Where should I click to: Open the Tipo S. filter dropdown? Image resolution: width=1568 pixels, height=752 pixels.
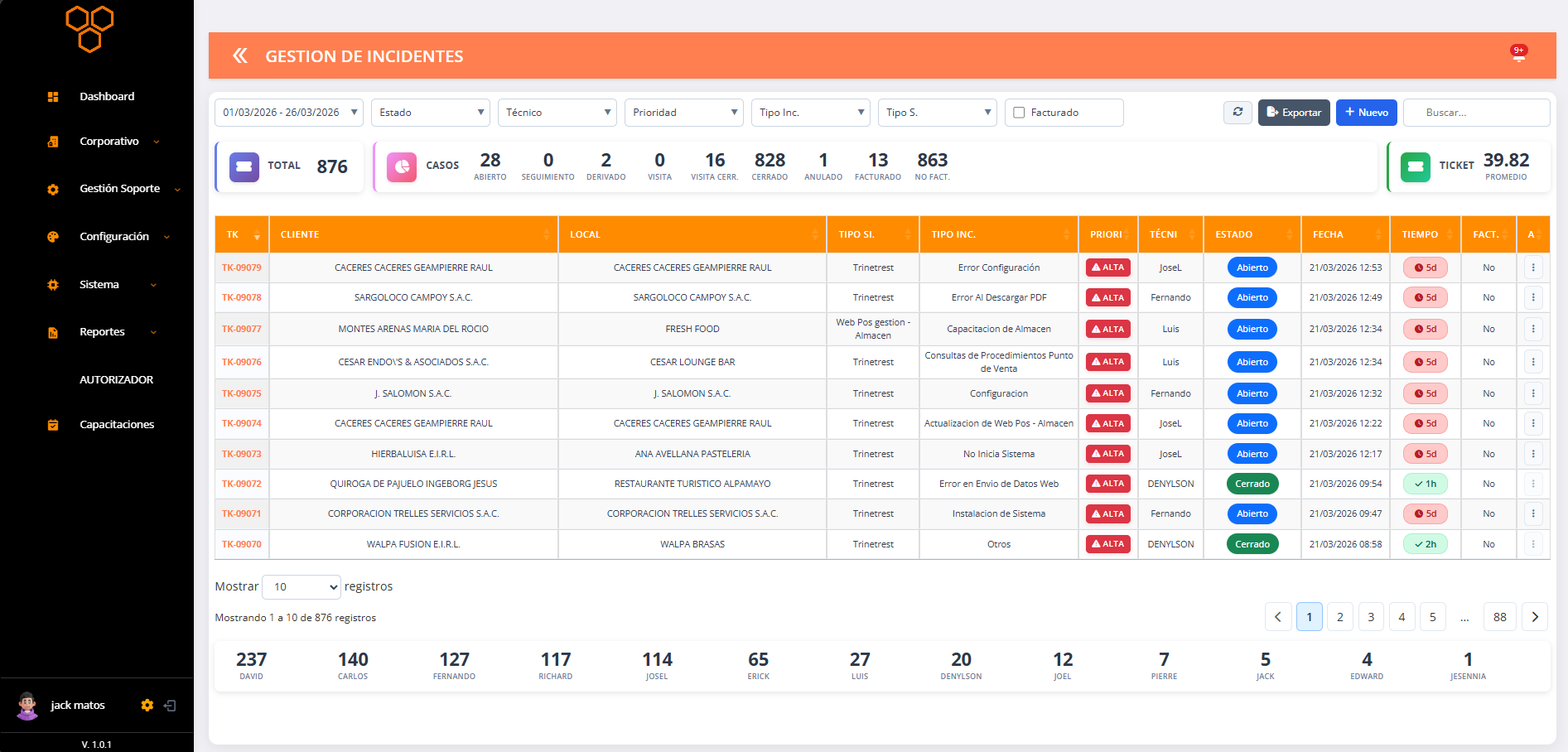click(938, 113)
